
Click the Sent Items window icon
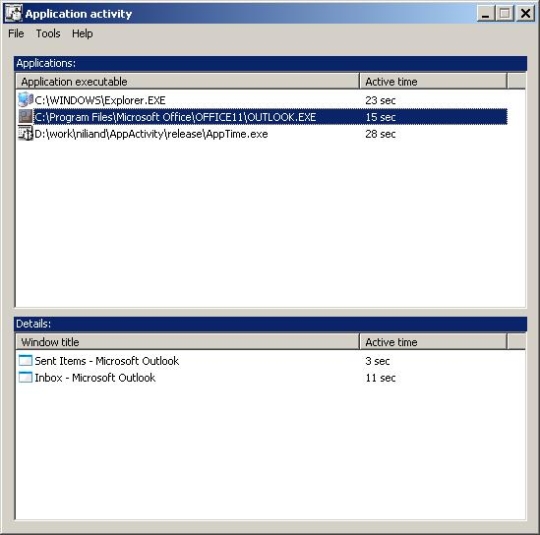(x=25, y=361)
